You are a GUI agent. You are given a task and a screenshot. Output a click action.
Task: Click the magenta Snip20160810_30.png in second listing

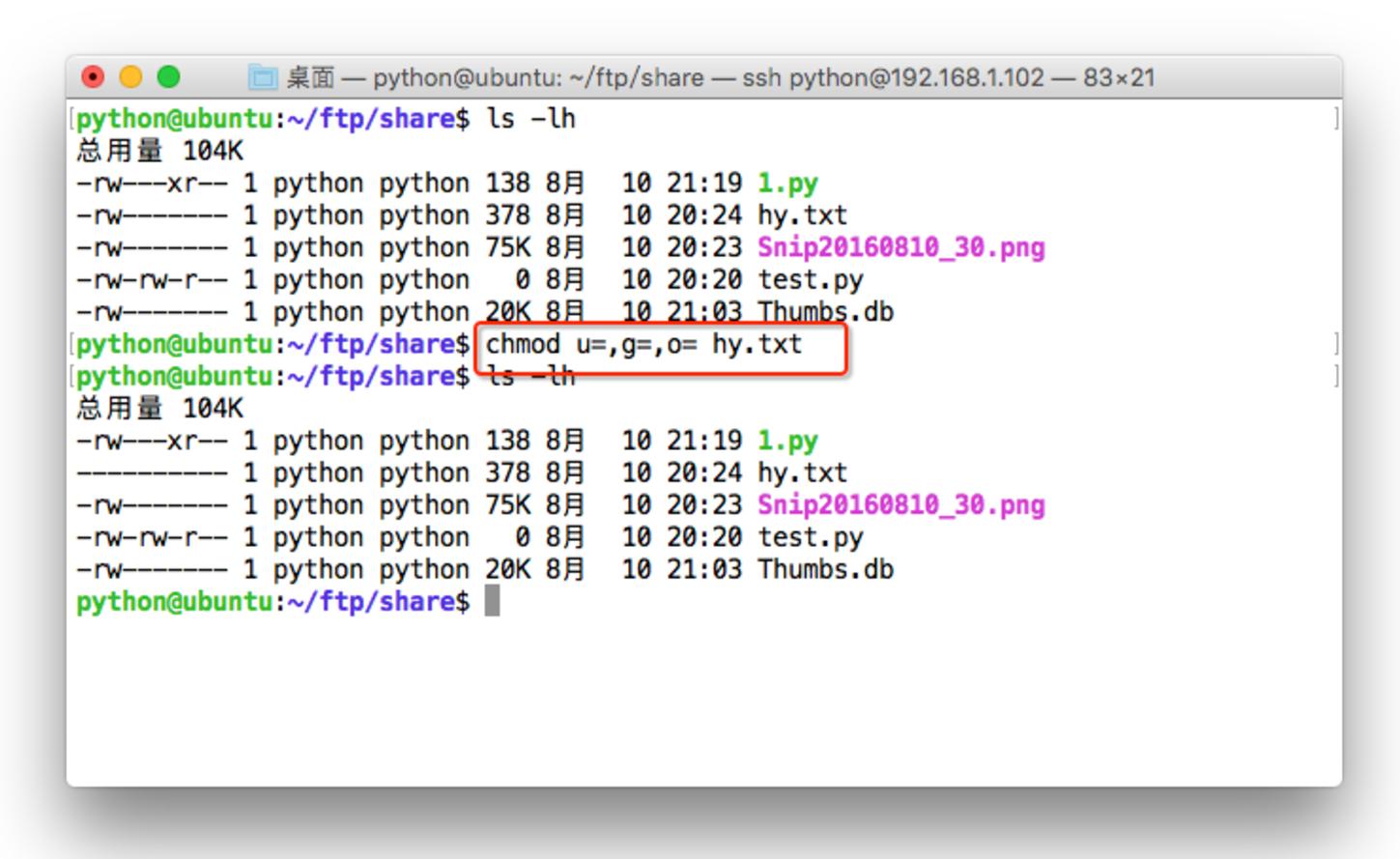click(x=900, y=505)
